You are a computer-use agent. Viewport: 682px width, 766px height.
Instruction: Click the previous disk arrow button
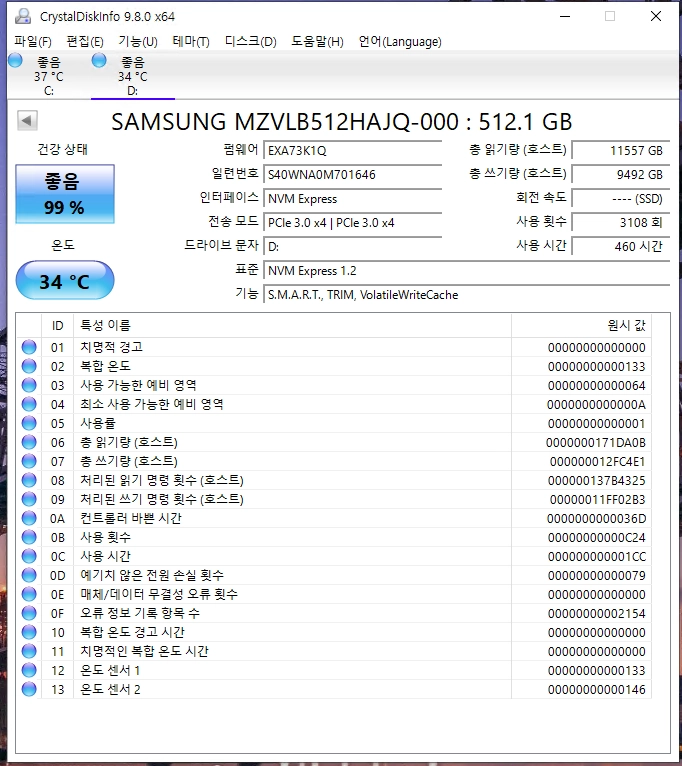(27, 120)
